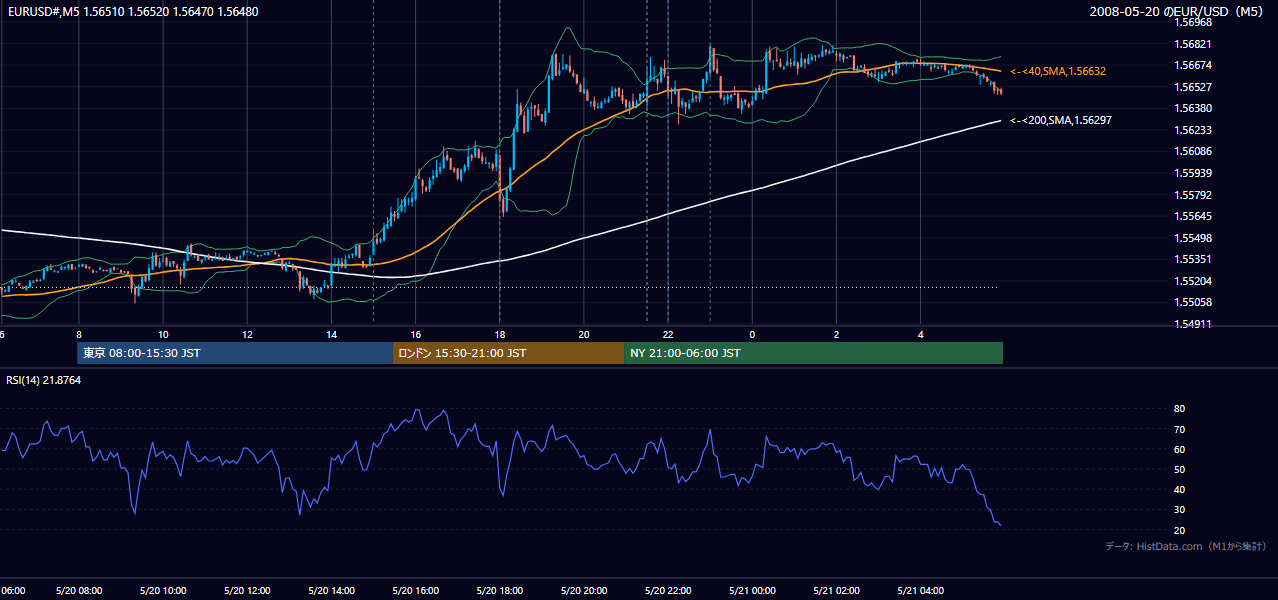Click the '5/21 02:00' bottom time label
This screenshot has width=1278, height=600.
tap(836, 591)
